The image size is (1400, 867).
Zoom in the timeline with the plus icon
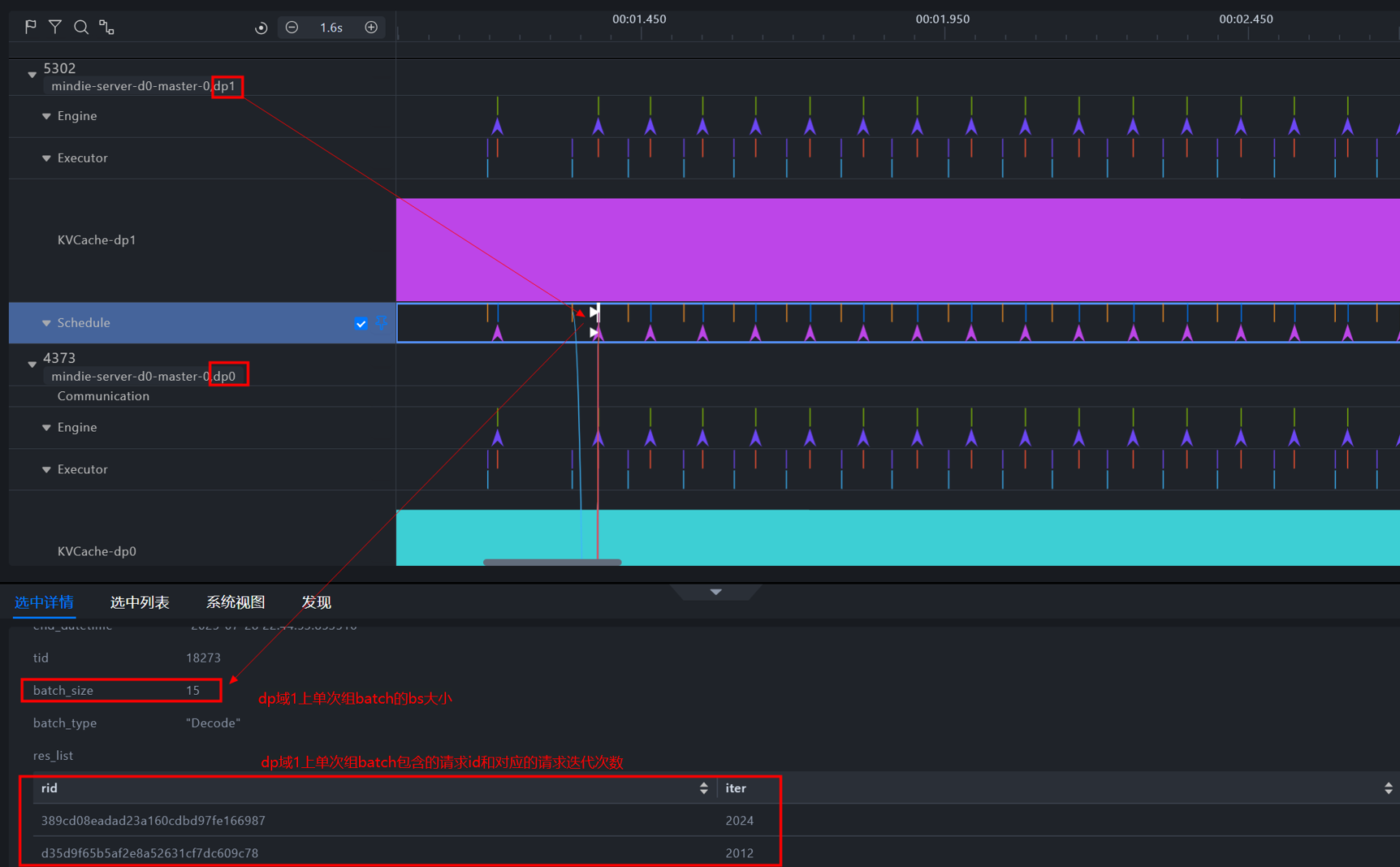click(x=371, y=28)
